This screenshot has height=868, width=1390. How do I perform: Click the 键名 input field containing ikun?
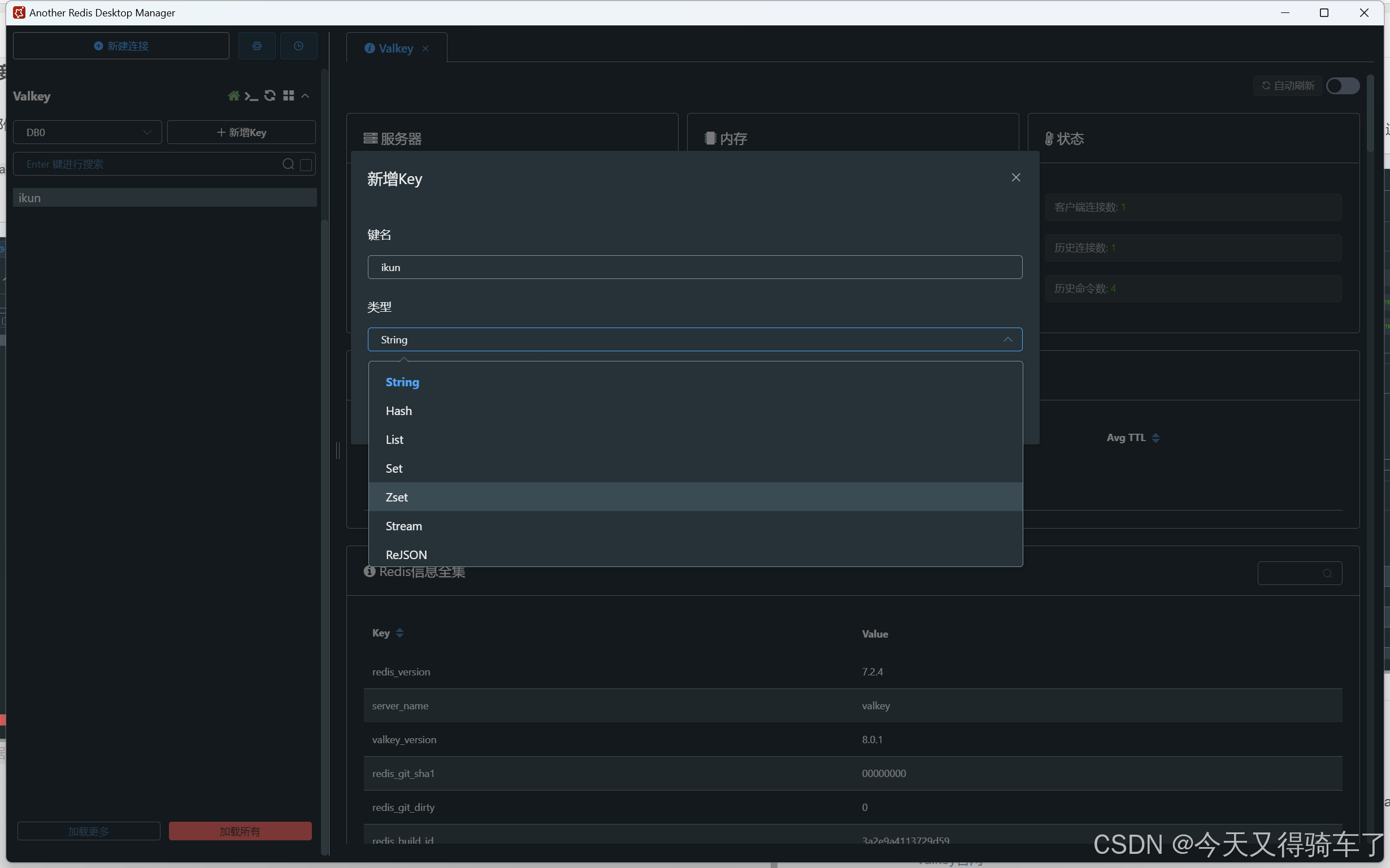(x=694, y=268)
